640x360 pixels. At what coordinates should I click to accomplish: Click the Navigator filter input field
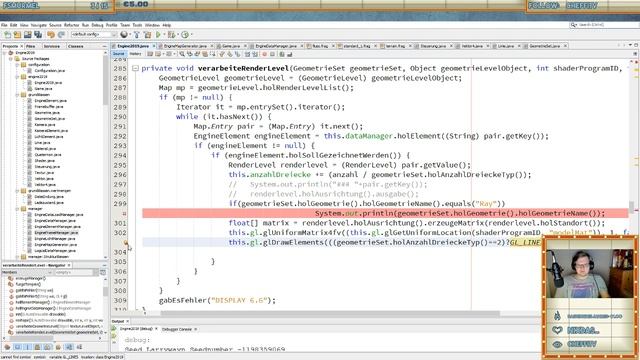pos(74,272)
